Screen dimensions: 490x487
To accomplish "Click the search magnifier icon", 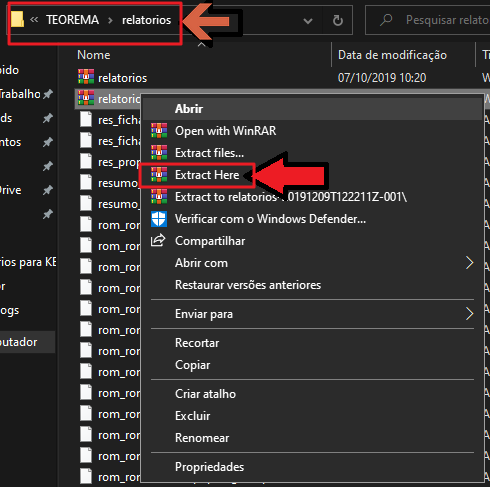I will (x=386, y=20).
